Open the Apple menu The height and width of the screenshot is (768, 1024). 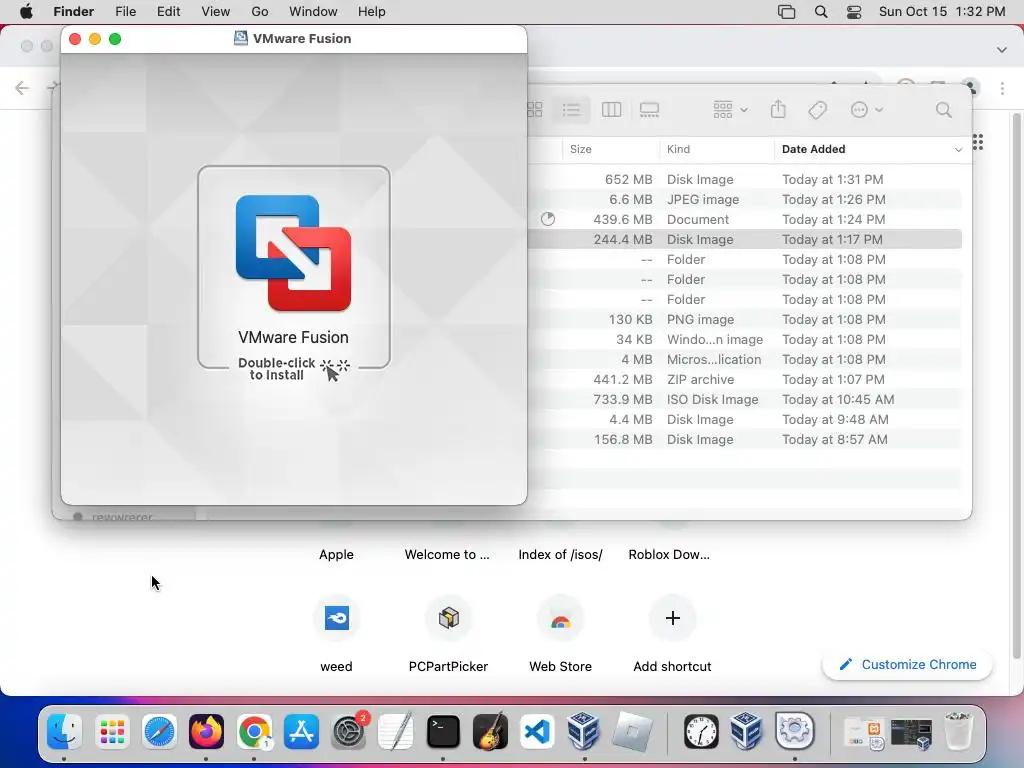tap(26, 12)
